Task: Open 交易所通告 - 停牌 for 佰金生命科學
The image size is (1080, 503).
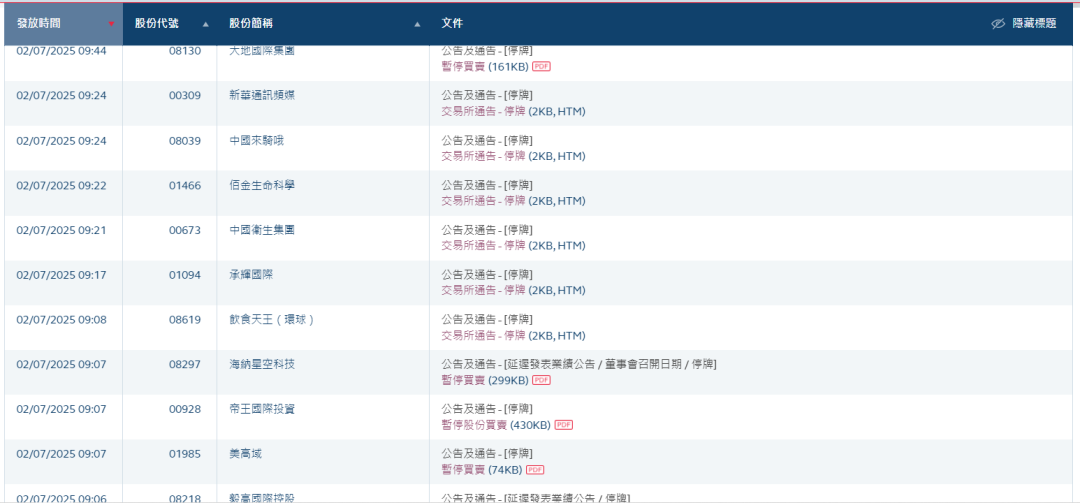Action: [484, 201]
